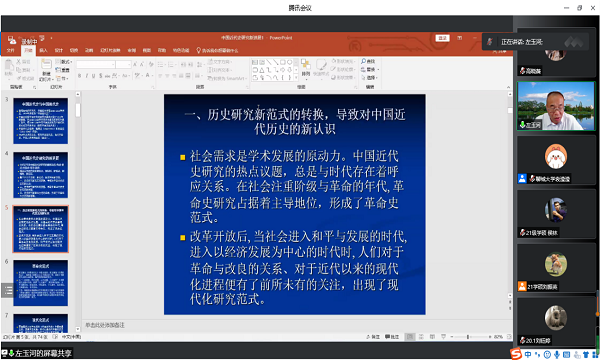Click the New Slide icon
The width and height of the screenshot is (600, 360).
46,70
